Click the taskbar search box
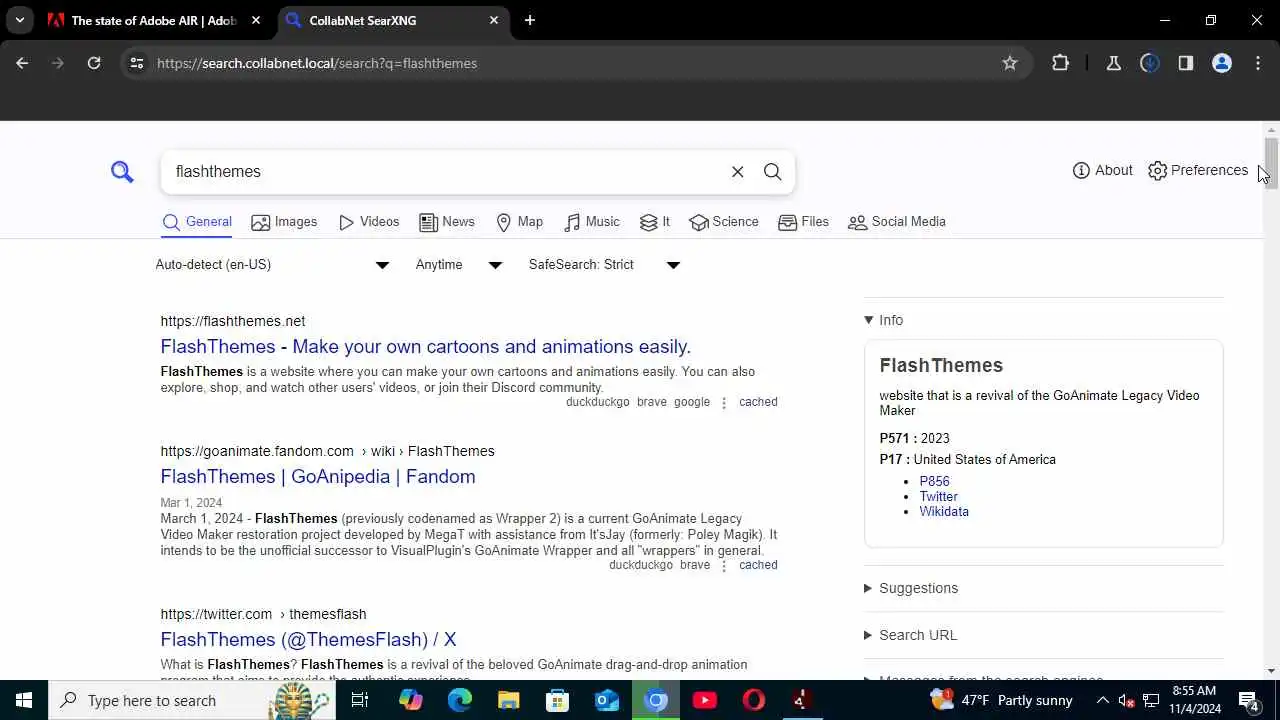 click(x=192, y=700)
